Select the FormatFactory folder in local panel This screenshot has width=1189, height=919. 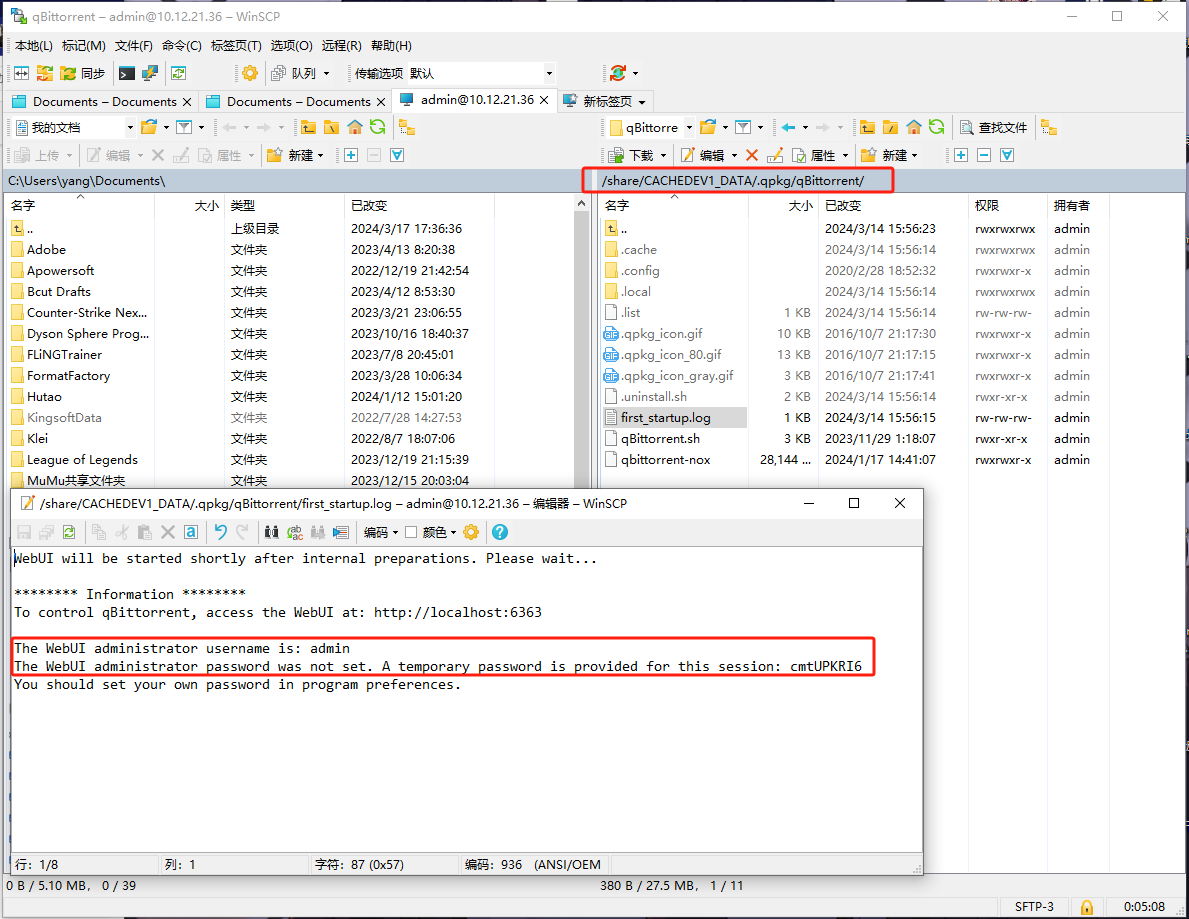(x=68, y=375)
